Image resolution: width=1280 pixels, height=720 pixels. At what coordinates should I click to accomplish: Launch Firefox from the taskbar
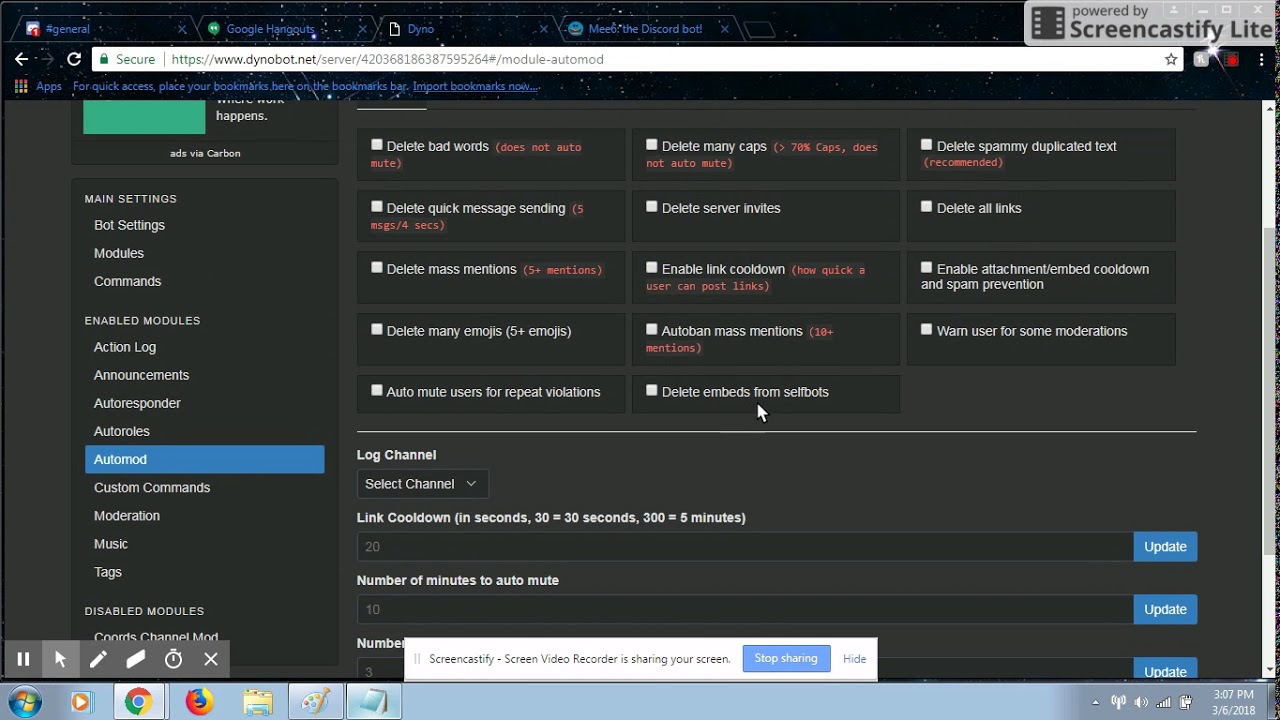click(x=199, y=702)
